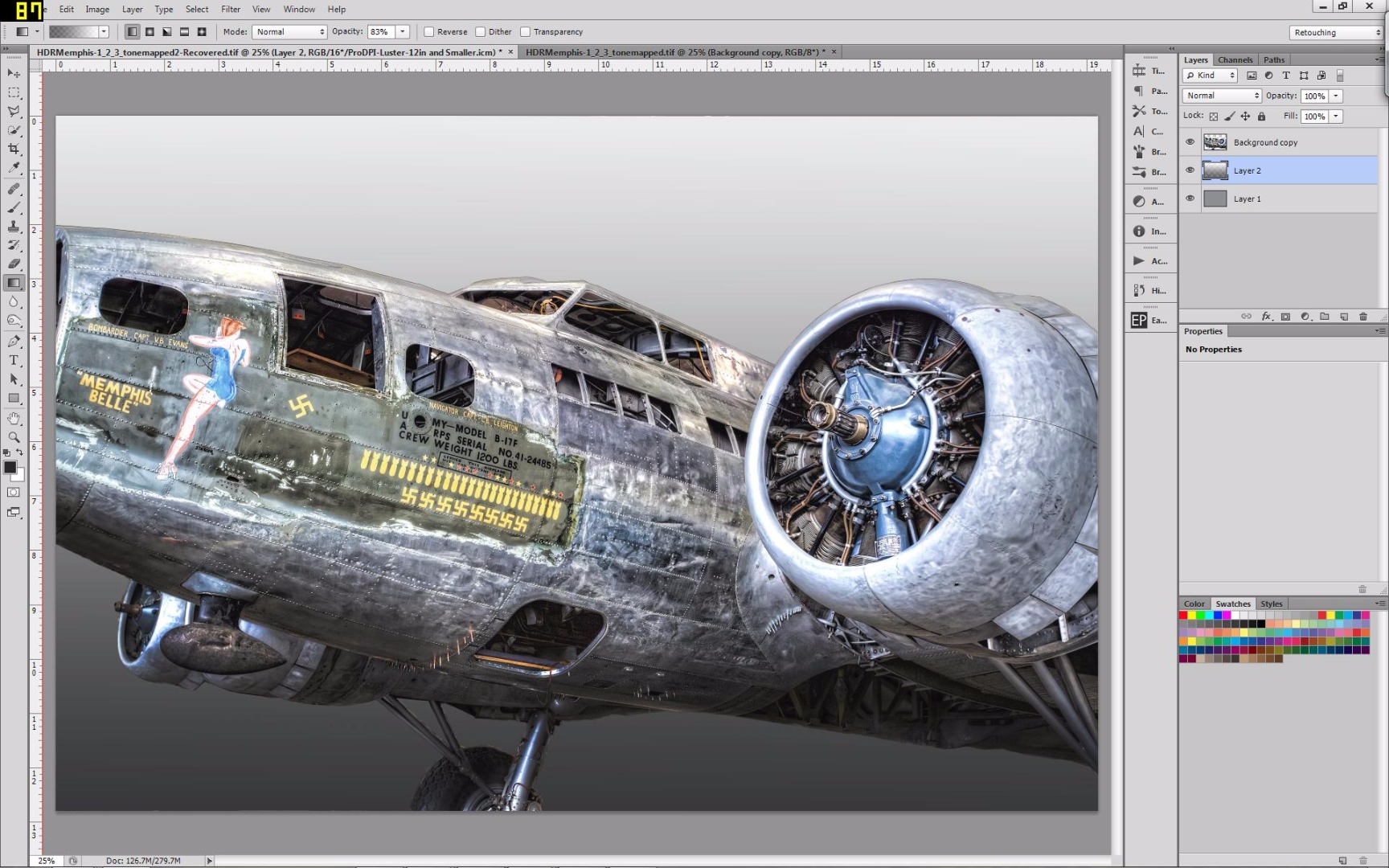Select the Crop tool
The height and width of the screenshot is (868, 1389).
[x=14, y=149]
